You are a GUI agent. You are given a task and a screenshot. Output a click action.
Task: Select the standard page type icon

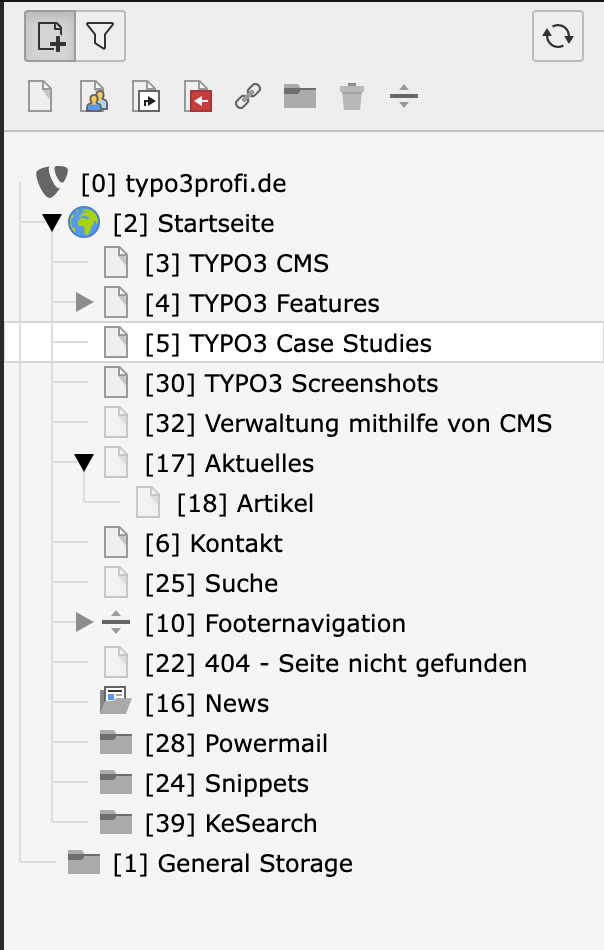(40, 96)
